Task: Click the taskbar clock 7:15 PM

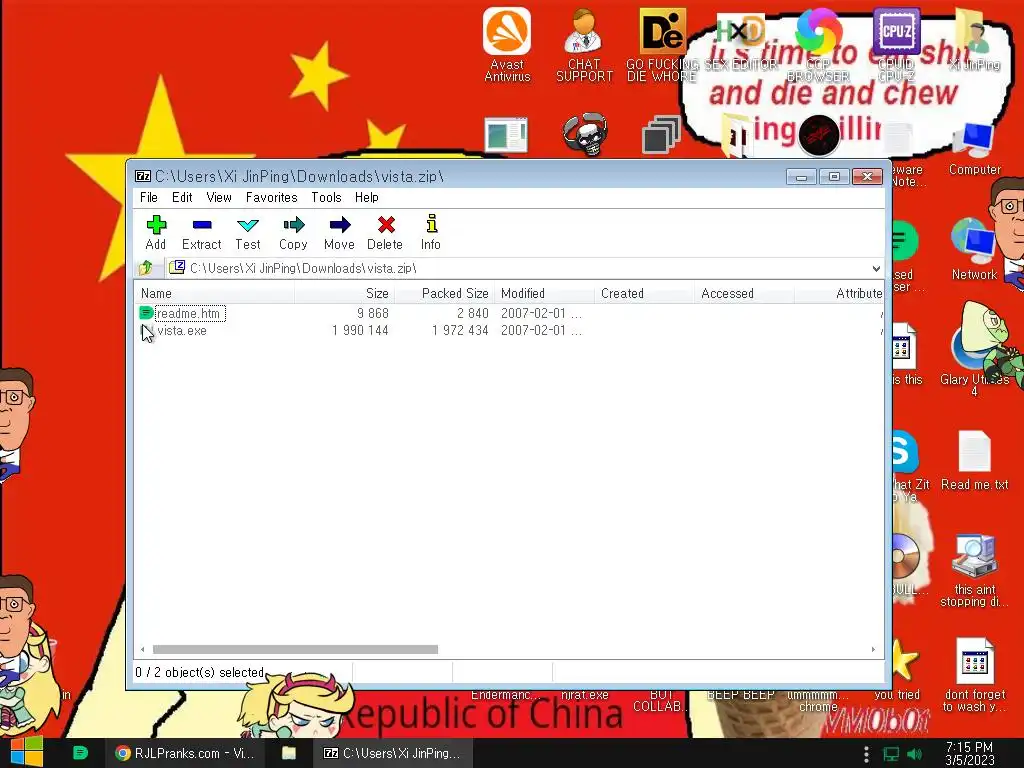Action: coord(970,754)
